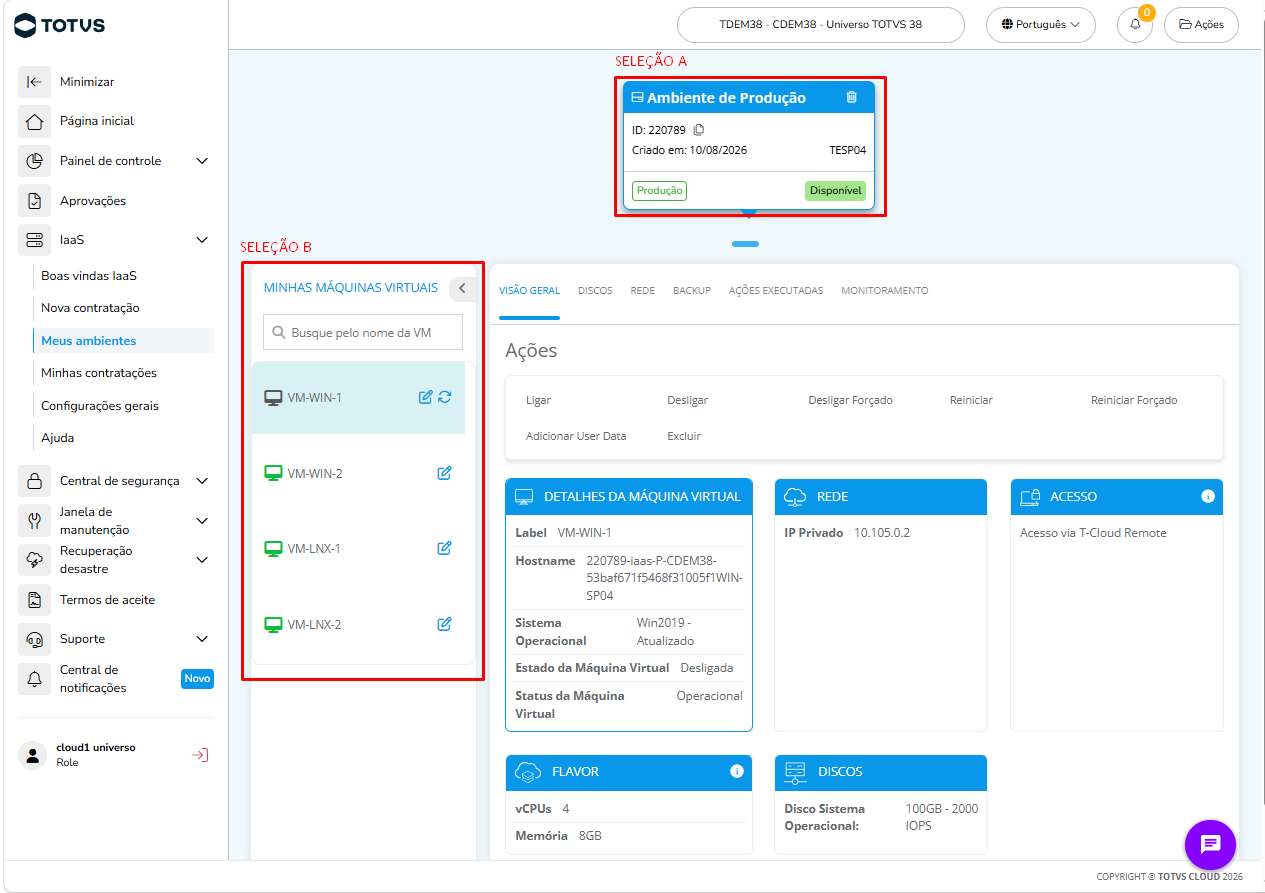Open the TDEM38 - CDEM38 tenant selector
The image size is (1265, 893).
(820, 25)
